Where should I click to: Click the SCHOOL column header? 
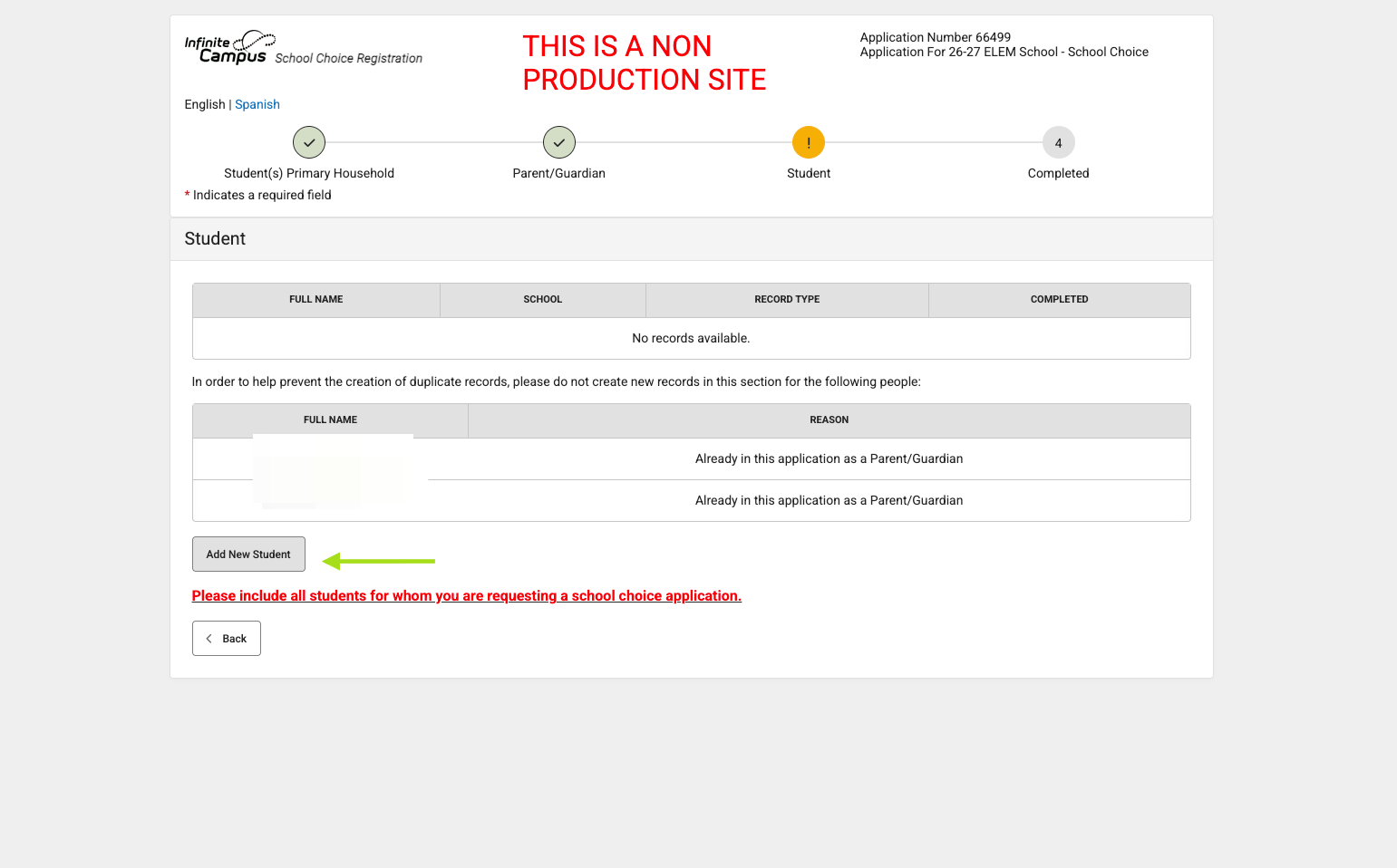point(543,299)
